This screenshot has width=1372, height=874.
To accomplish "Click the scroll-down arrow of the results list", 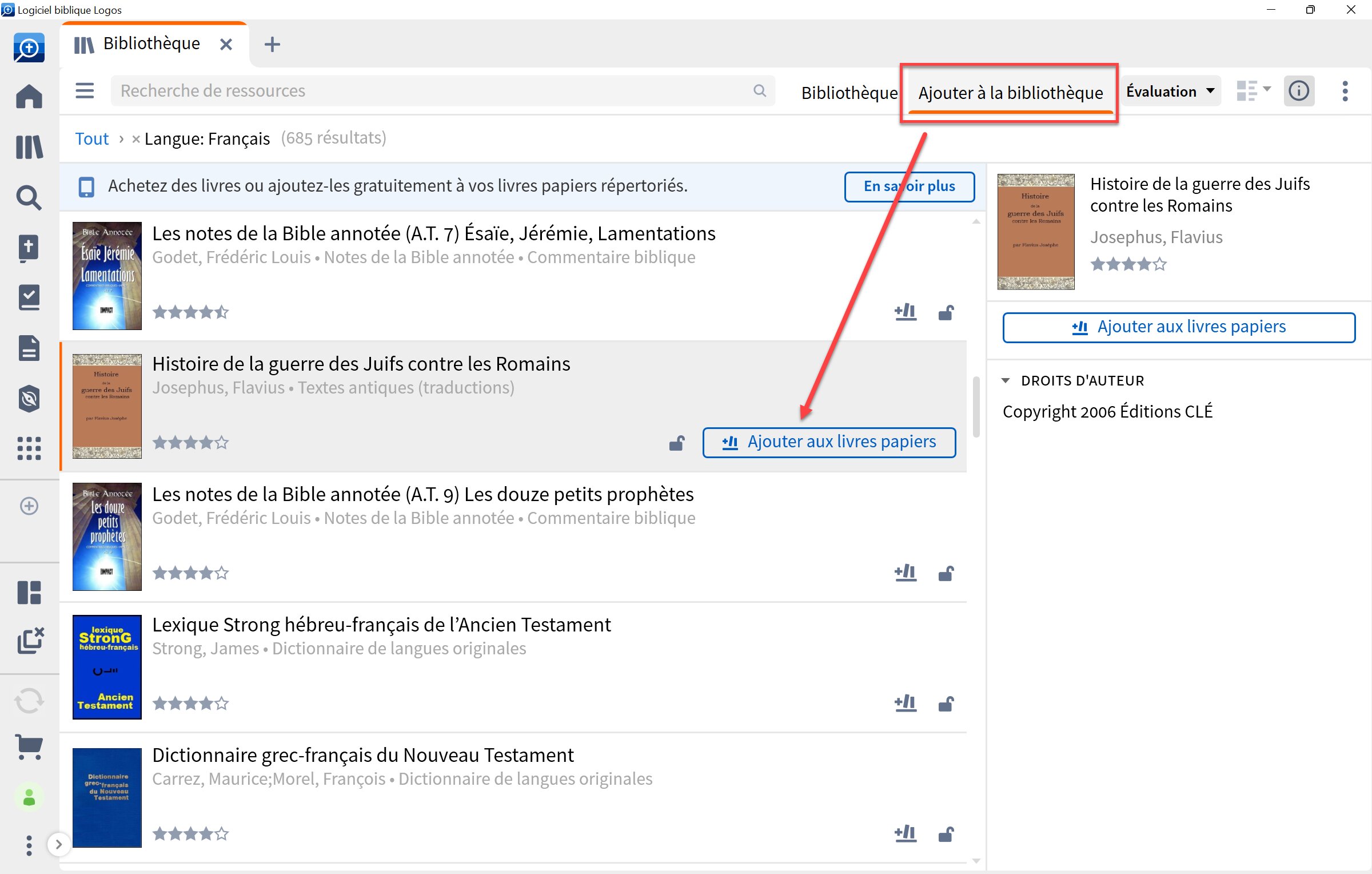I will (976, 861).
